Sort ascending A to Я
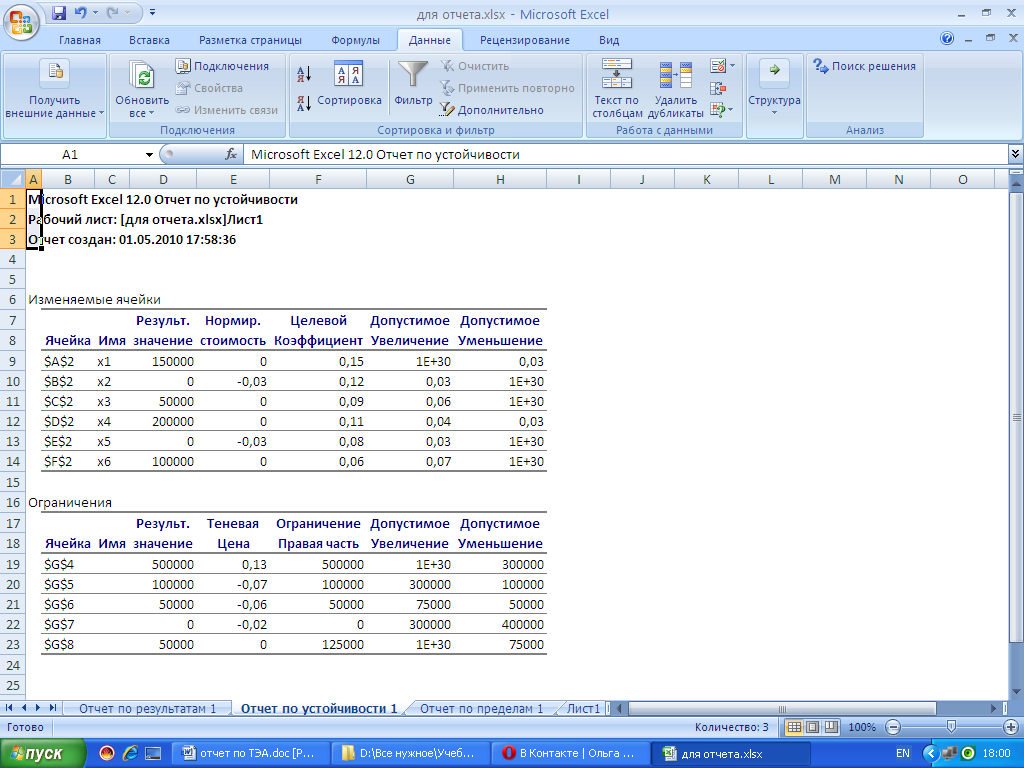Viewport: 1024px width, 768px height. pyautogui.click(x=304, y=74)
